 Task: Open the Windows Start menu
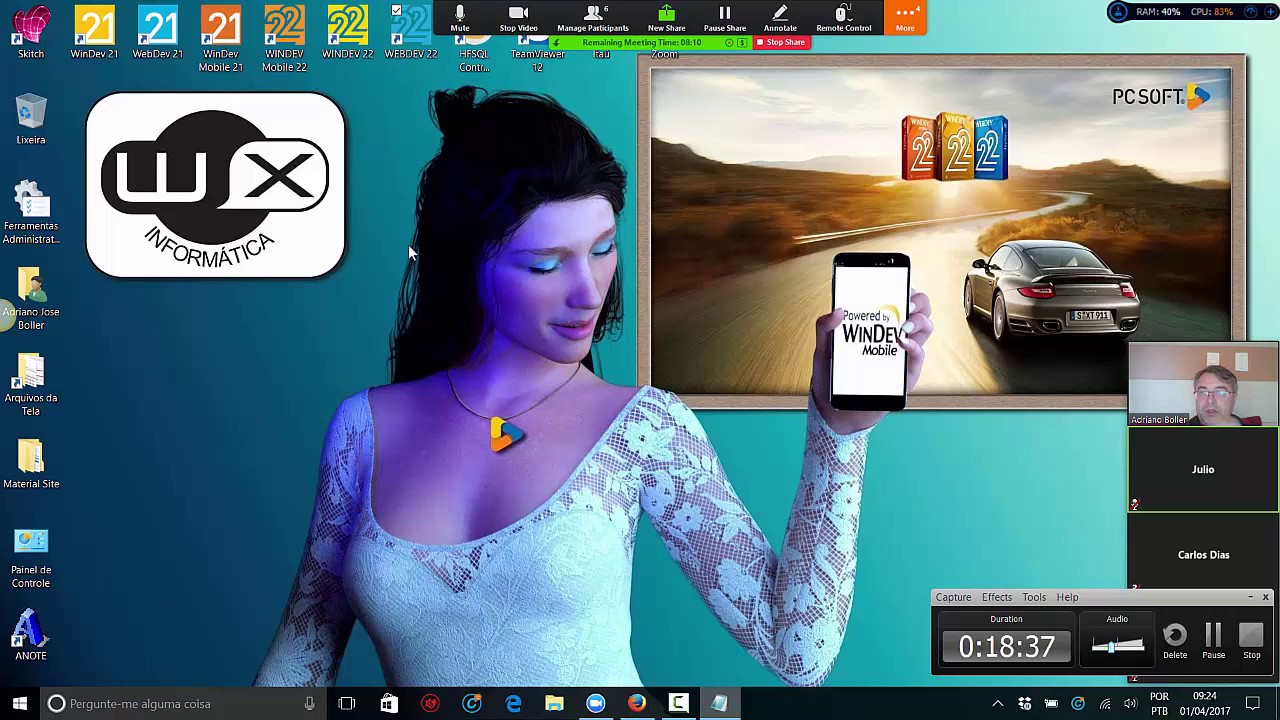click(20, 703)
